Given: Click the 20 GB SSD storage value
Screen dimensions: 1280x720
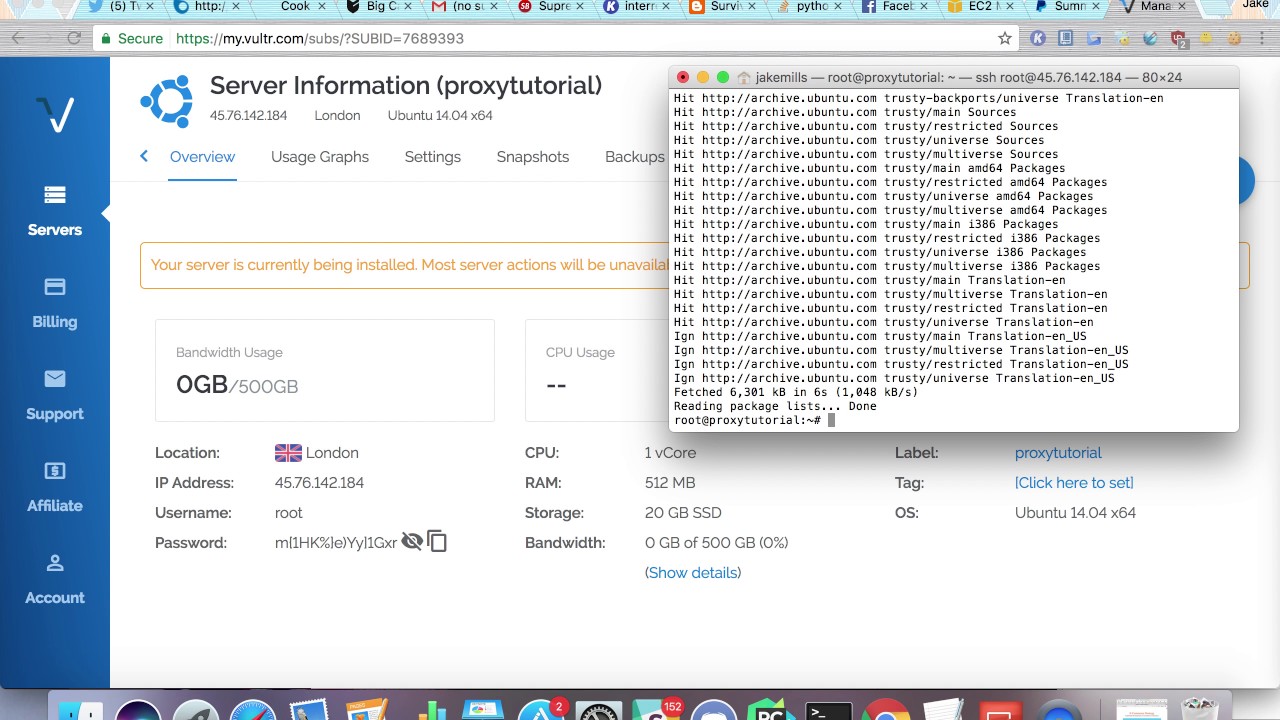Looking at the screenshot, I should [x=683, y=513].
